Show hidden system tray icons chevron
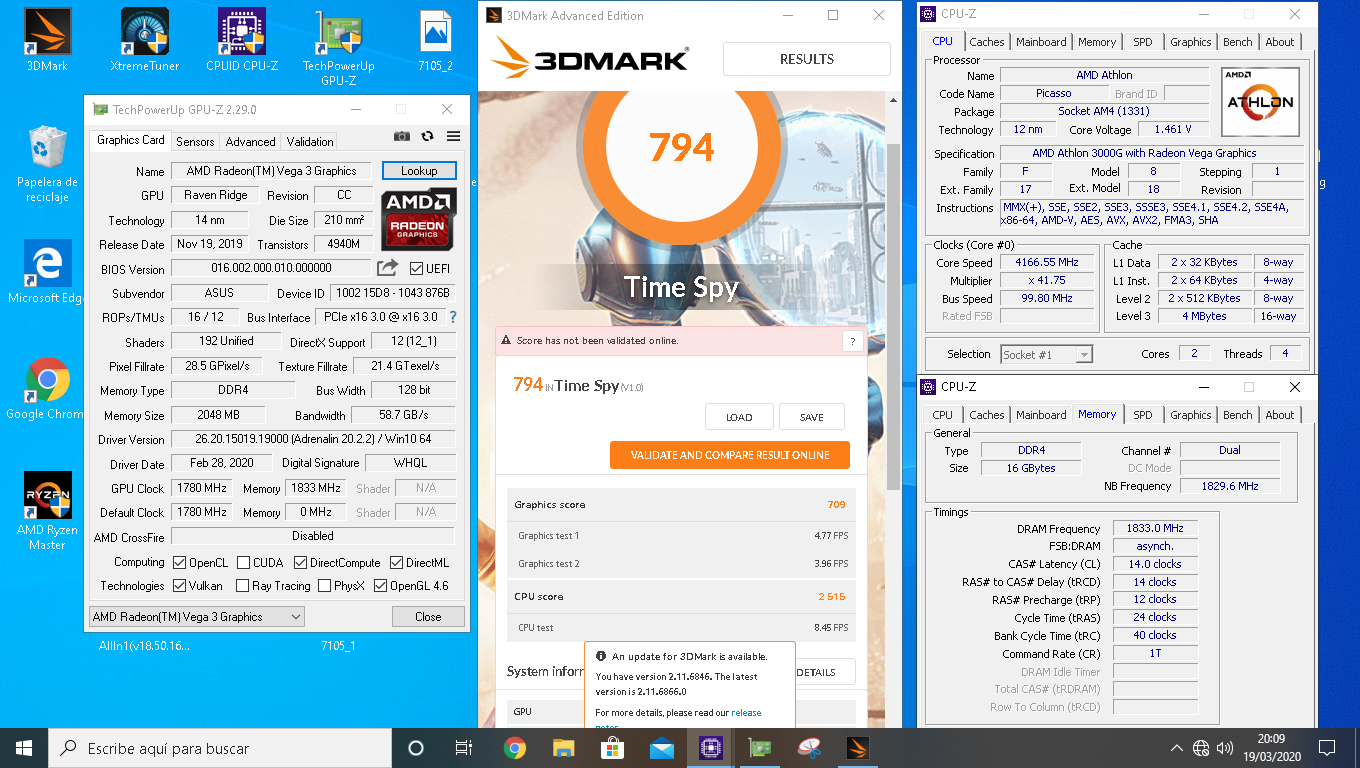Viewport: 1360px width, 768px height. (x=1177, y=748)
